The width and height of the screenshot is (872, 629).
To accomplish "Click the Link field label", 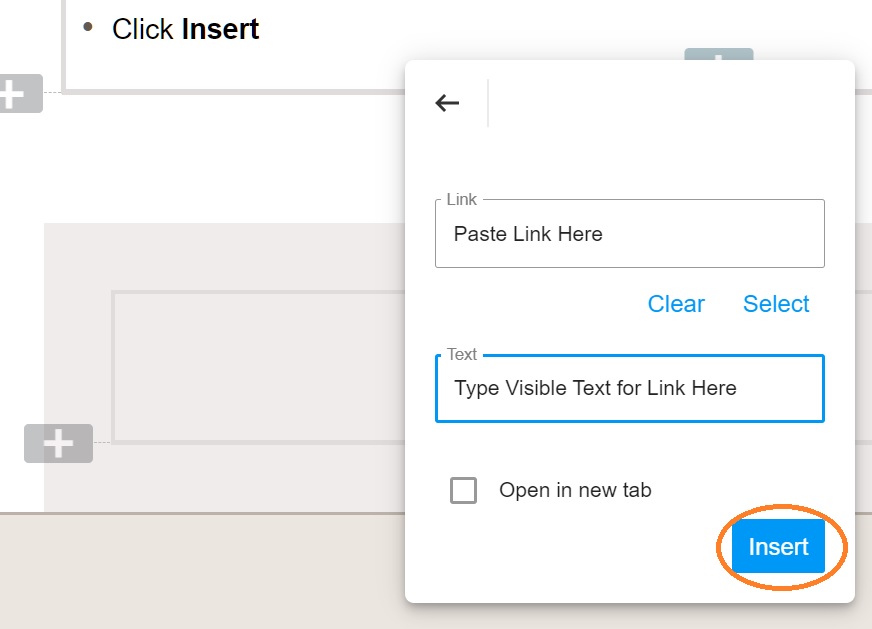I will coord(462,199).
